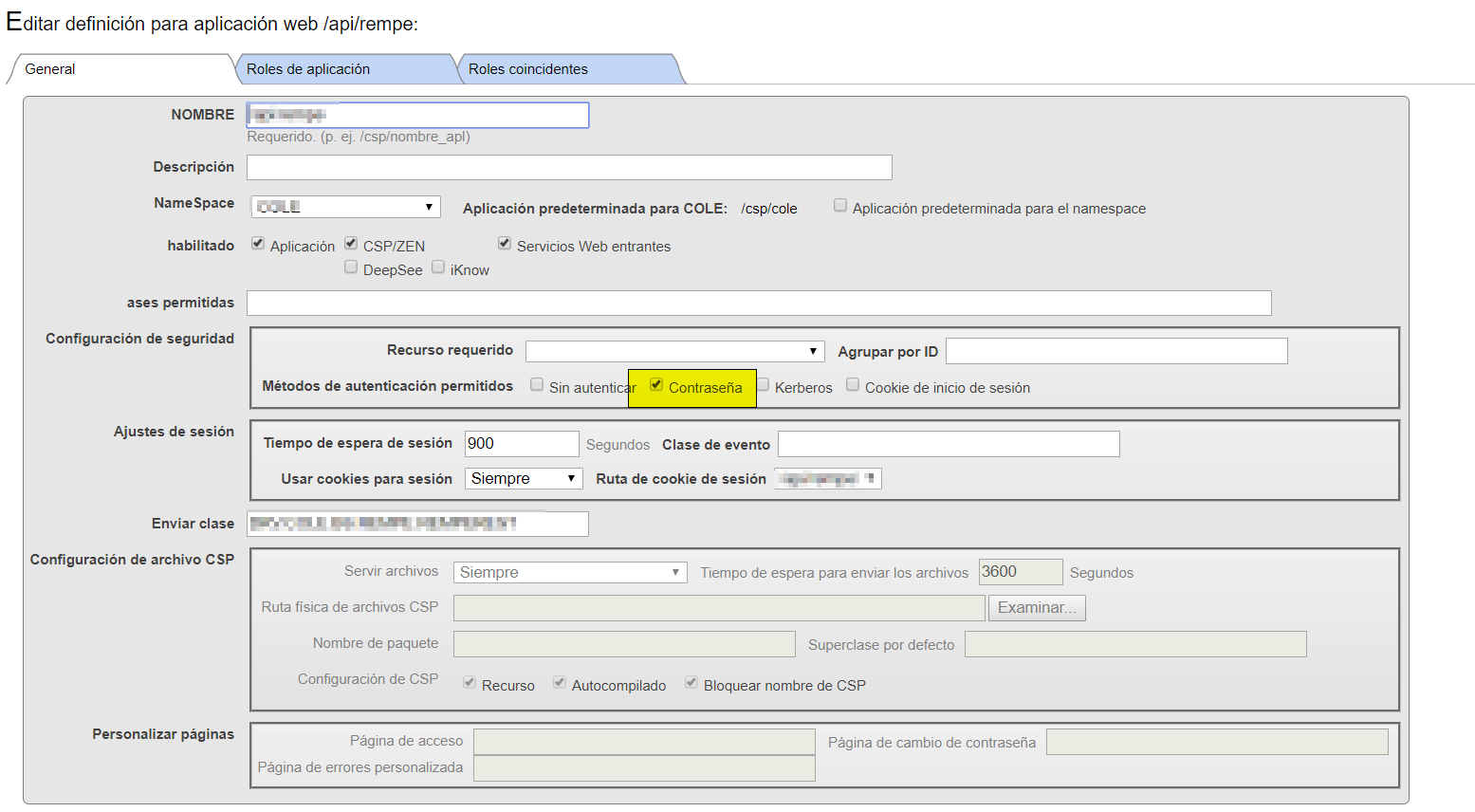
Task: Uncheck the CSP/ZEN checkbox
Action: click(x=351, y=244)
